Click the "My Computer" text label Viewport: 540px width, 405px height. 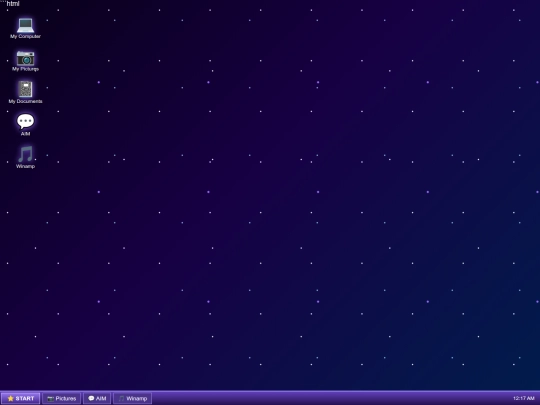coord(25,37)
